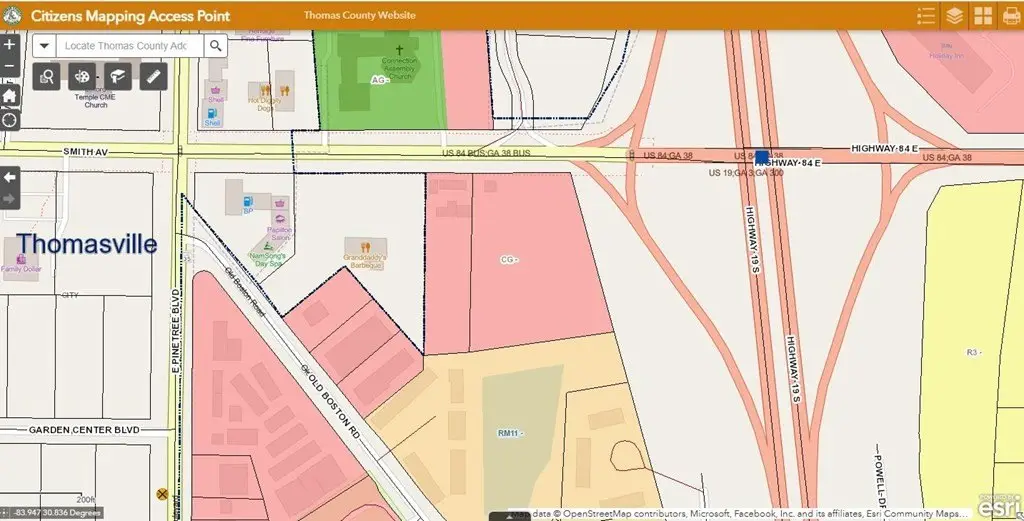Find my location on the map
This screenshot has height=521, width=1024.
pos(10,120)
